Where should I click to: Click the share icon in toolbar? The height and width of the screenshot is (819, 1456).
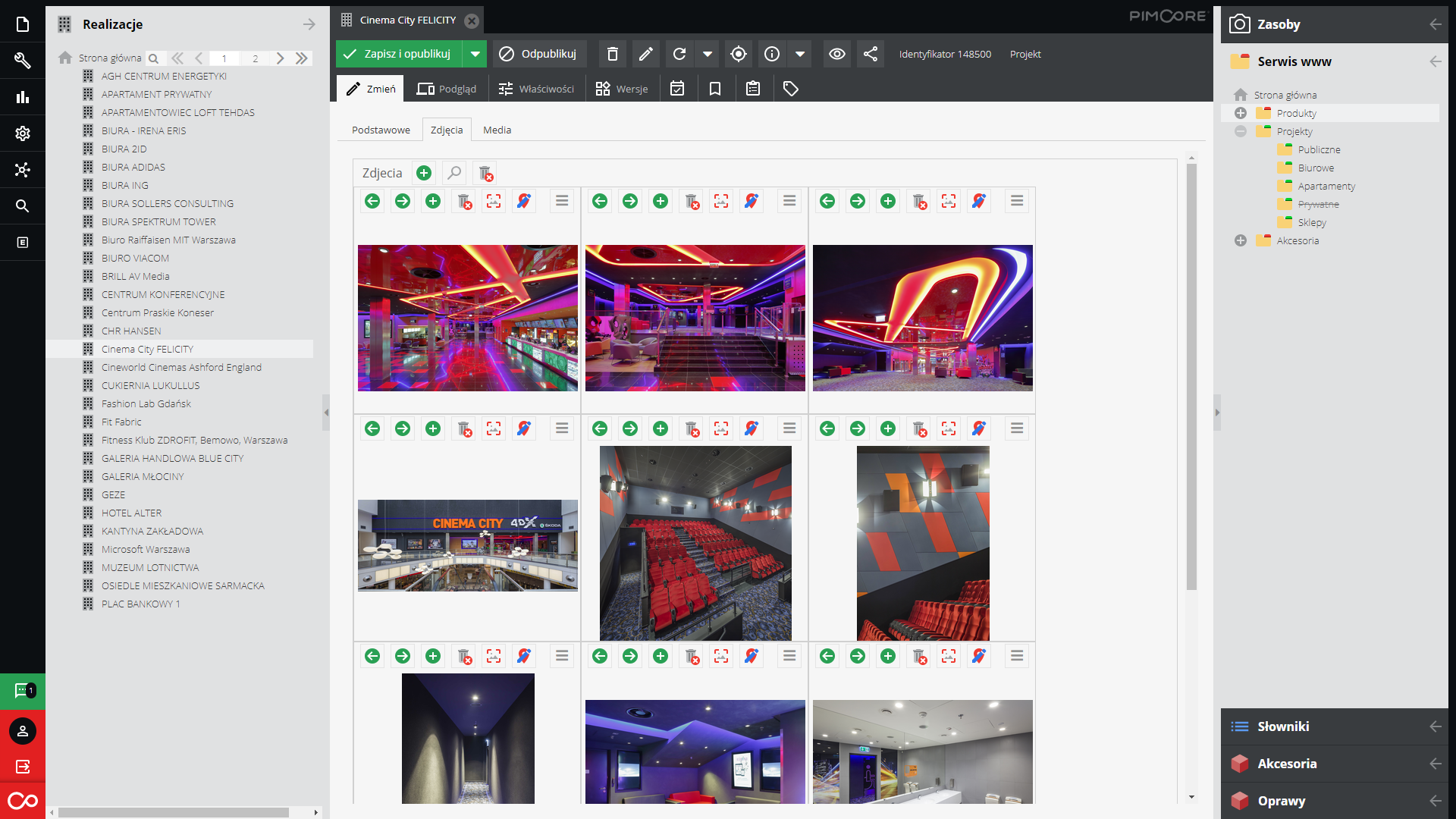tap(871, 54)
